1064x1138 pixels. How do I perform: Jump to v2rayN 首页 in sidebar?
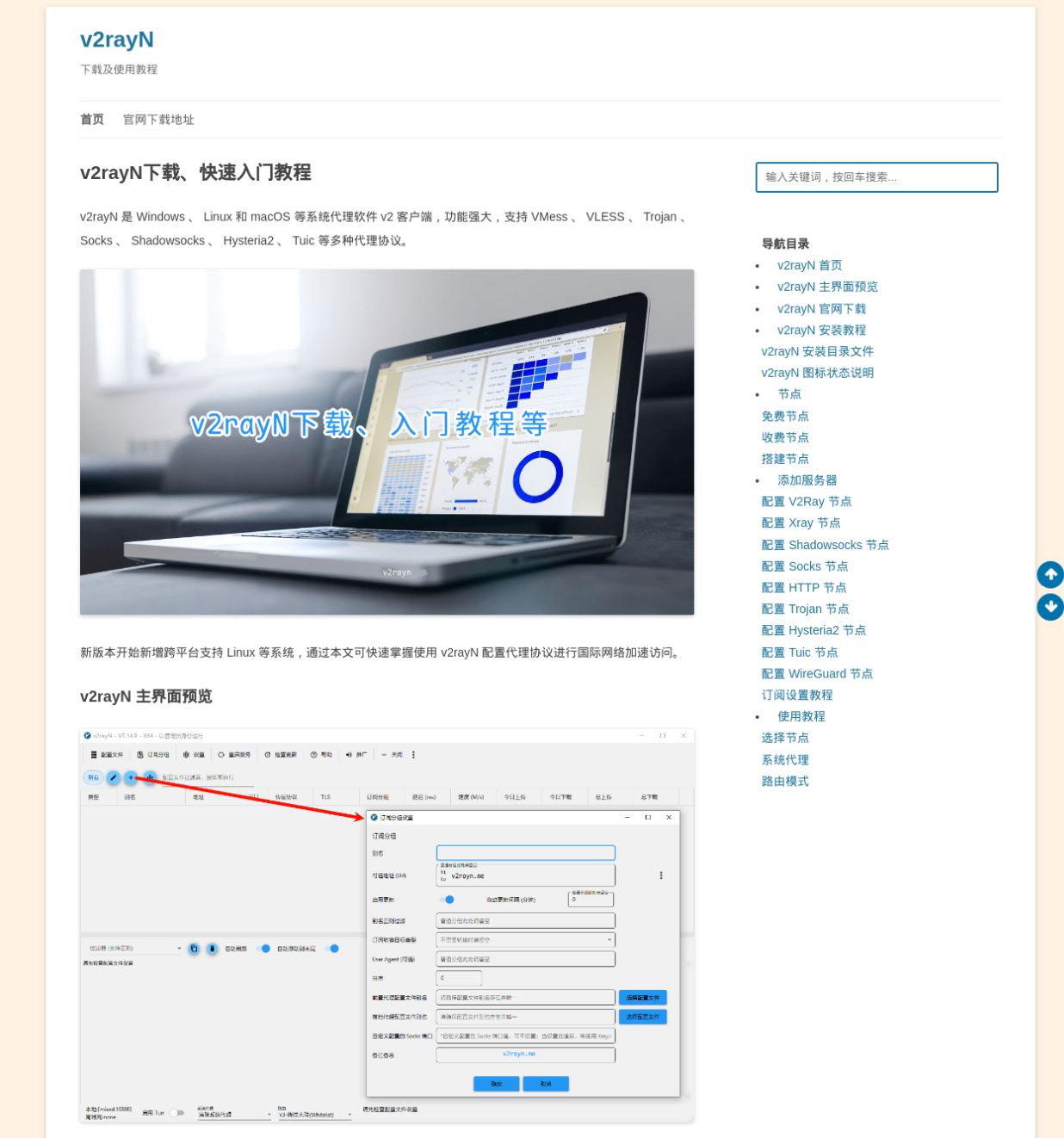click(809, 265)
